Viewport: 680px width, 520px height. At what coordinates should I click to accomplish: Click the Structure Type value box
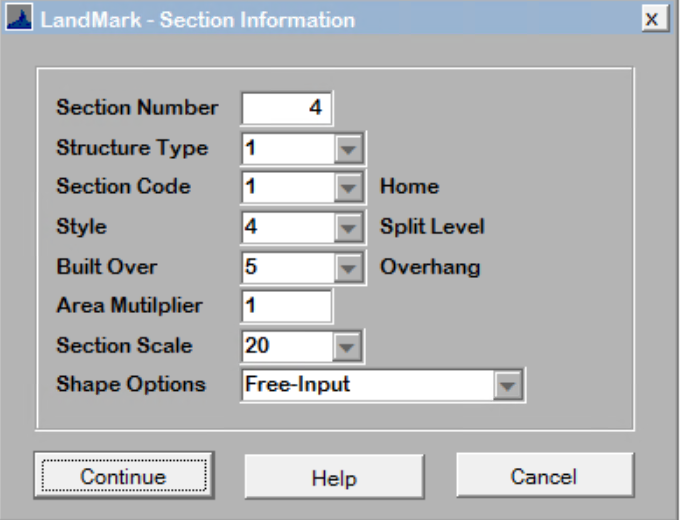[288, 149]
